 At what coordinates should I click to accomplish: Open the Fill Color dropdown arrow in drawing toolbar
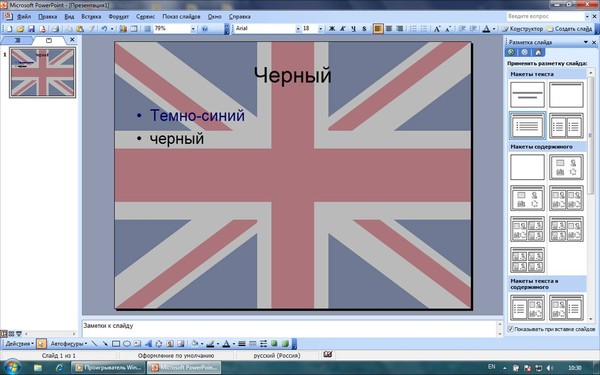202,344
